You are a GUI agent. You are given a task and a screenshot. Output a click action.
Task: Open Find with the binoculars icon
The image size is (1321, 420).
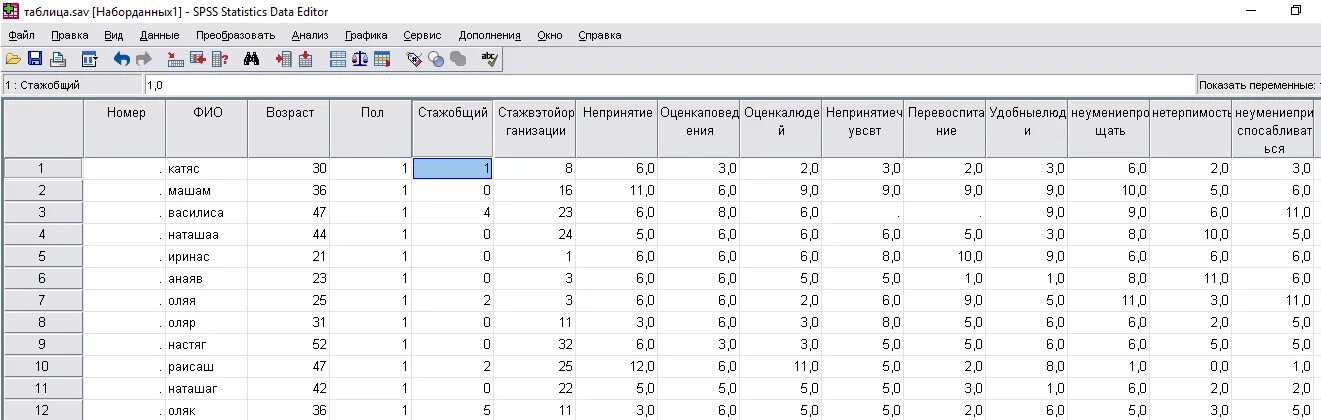coord(251,59)
